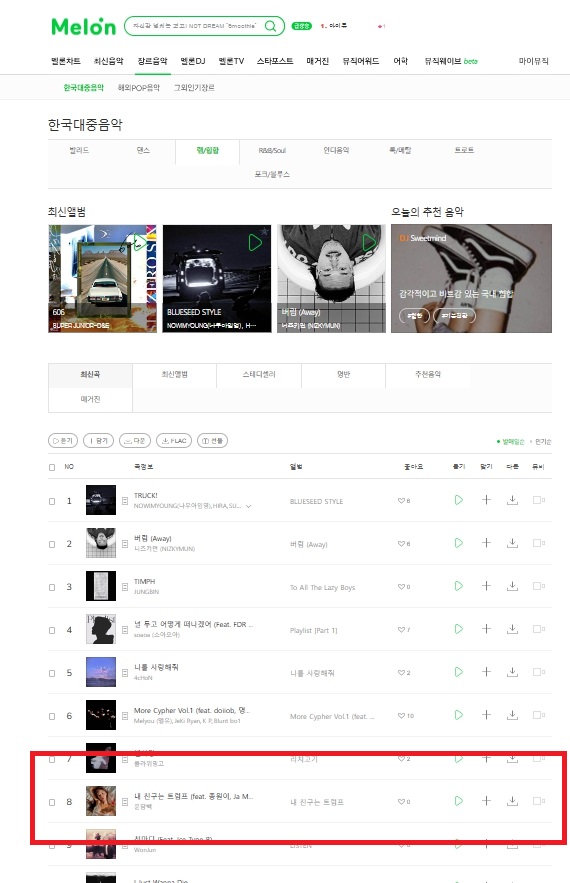Image resolution: width=570 pixels, height=883 pixels.
Task: Click the search magnifier icon
Action: pyautogui.click(x=271, y=26)
